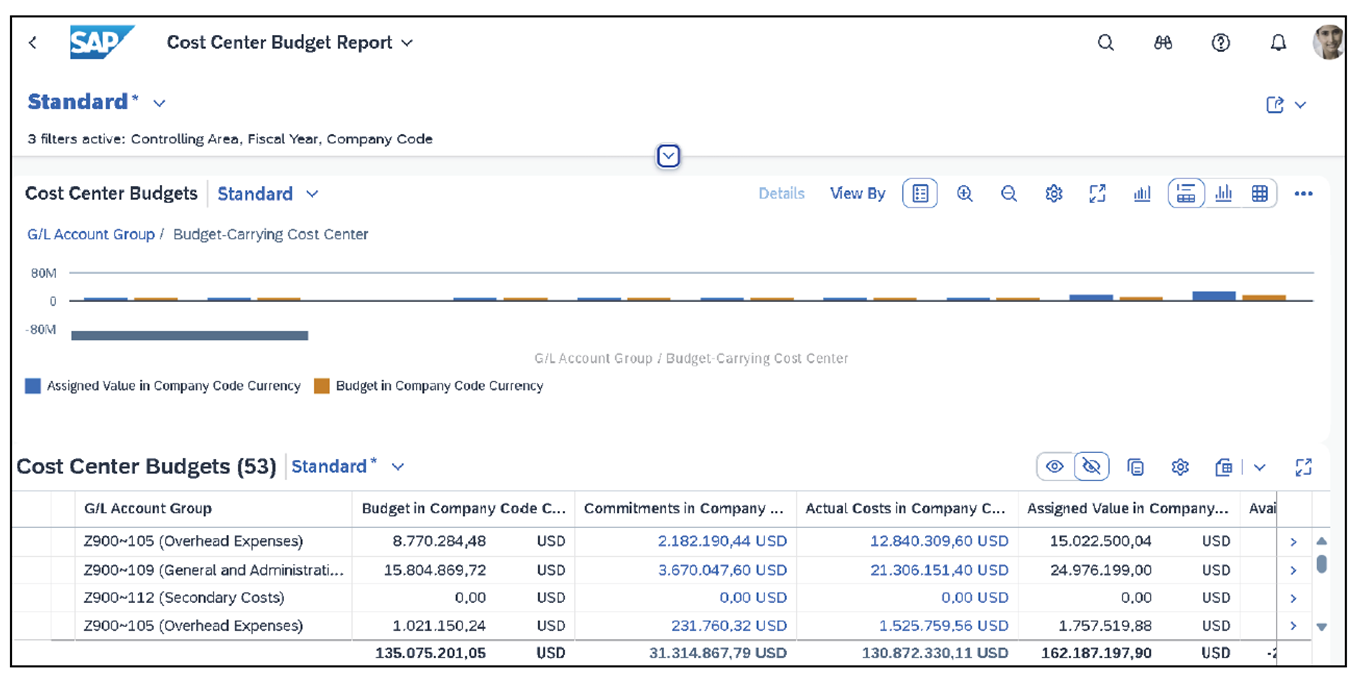Copy rows in Cost Center Budgets table
Image resolution: width=1361 pixels, height=689 pixels.
coord(1137,466)
